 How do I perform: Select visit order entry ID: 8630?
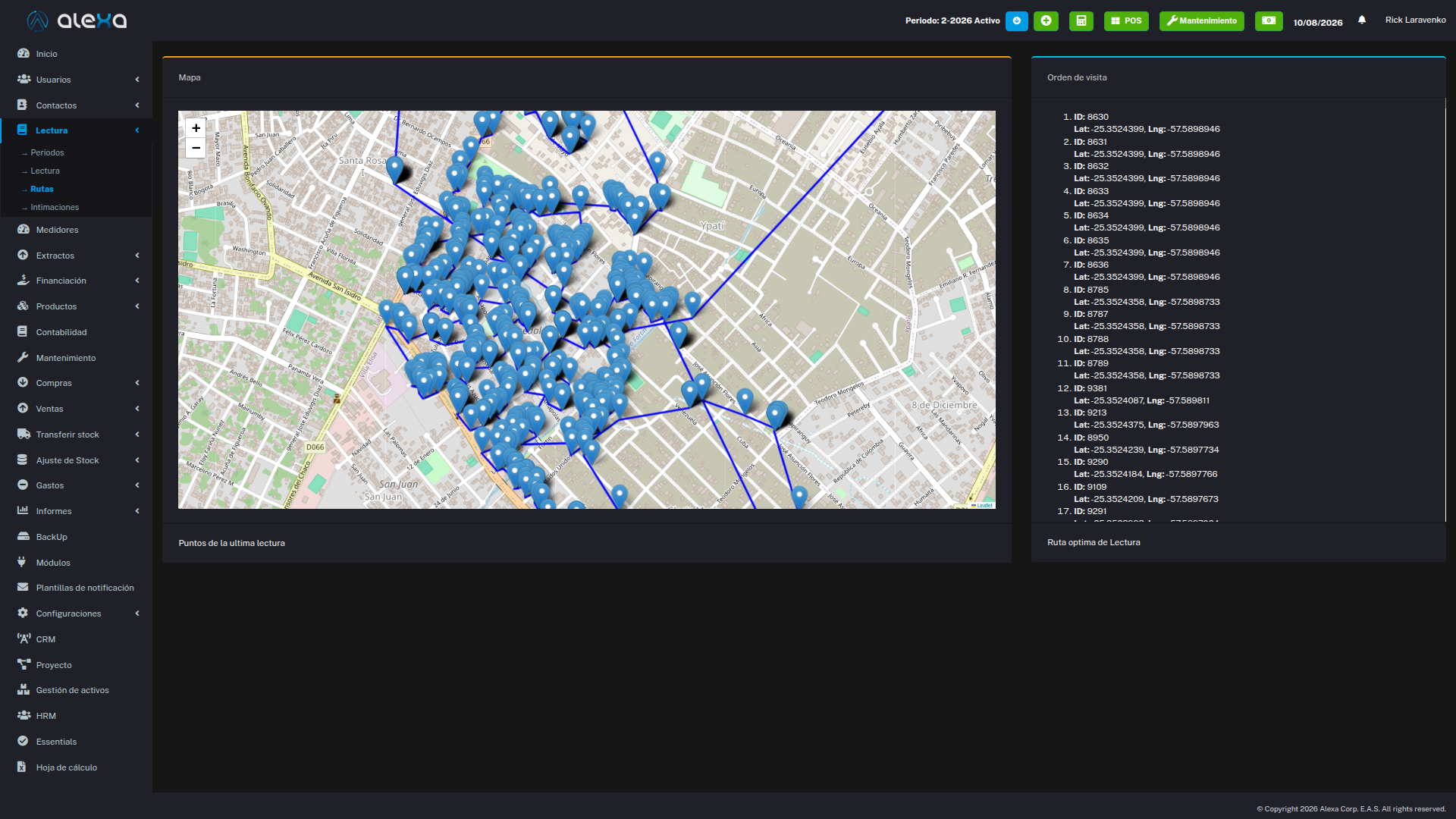1090,117
